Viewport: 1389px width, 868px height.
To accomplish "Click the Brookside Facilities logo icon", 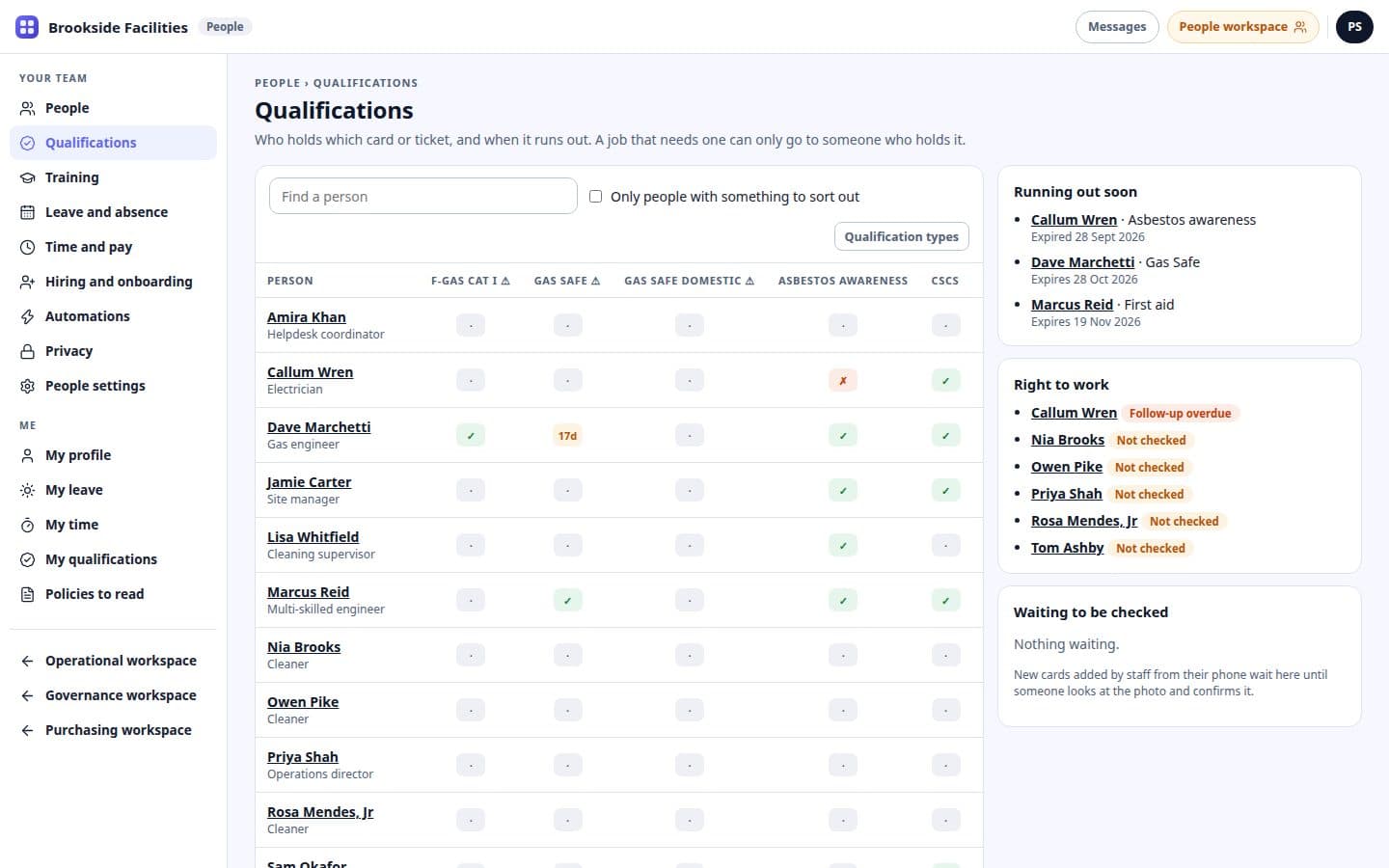I will [27, 27].
